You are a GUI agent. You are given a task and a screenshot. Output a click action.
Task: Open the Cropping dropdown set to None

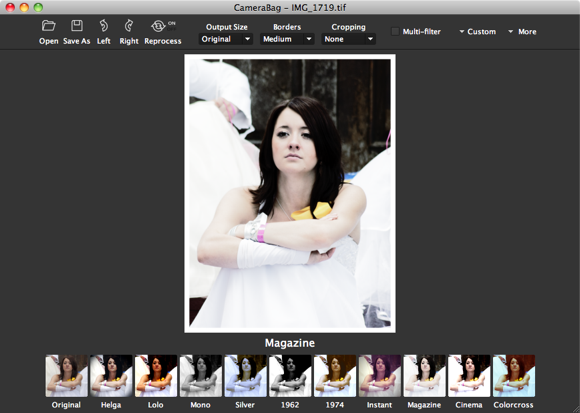click(x=348, y=39)
